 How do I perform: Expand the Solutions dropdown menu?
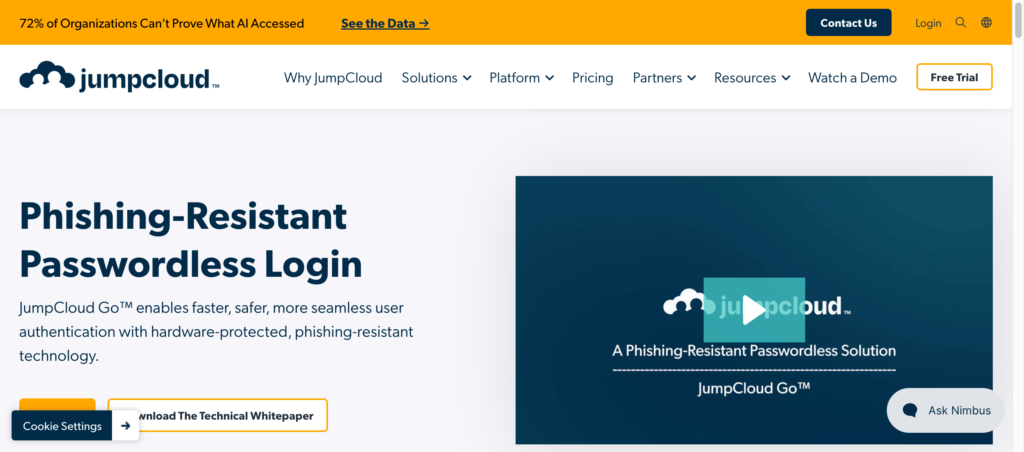436,78
